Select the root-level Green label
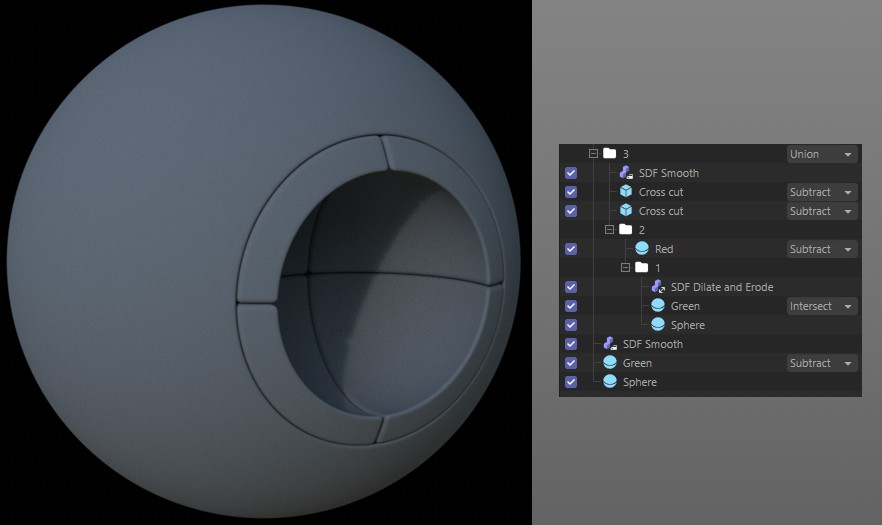 [x=637, y=363]
